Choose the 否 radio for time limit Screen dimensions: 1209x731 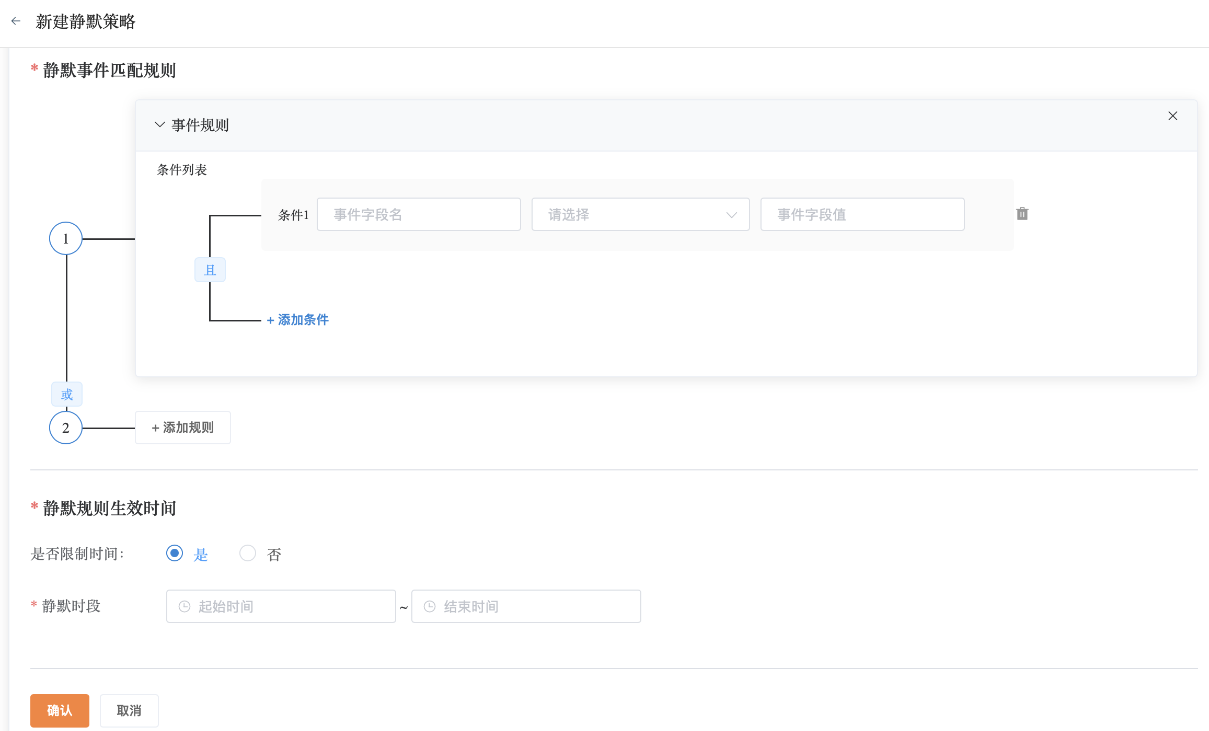click(x=248, y=553)
